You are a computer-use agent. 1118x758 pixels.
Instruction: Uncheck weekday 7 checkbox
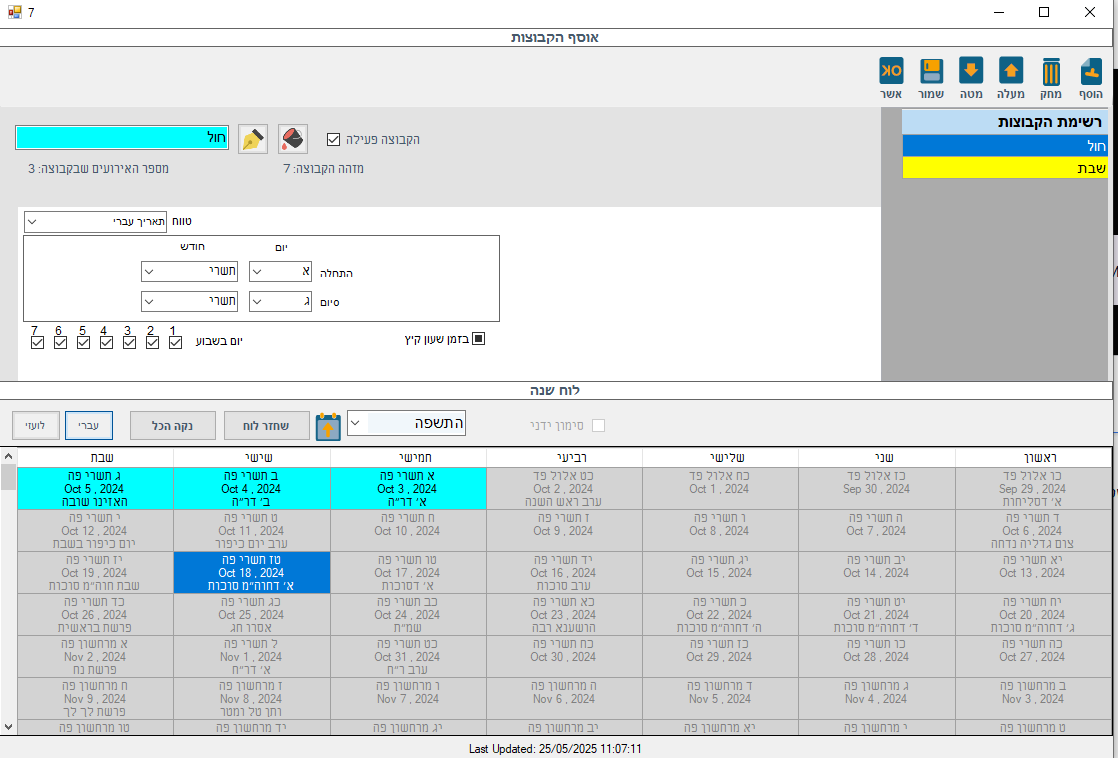(37, 343)
